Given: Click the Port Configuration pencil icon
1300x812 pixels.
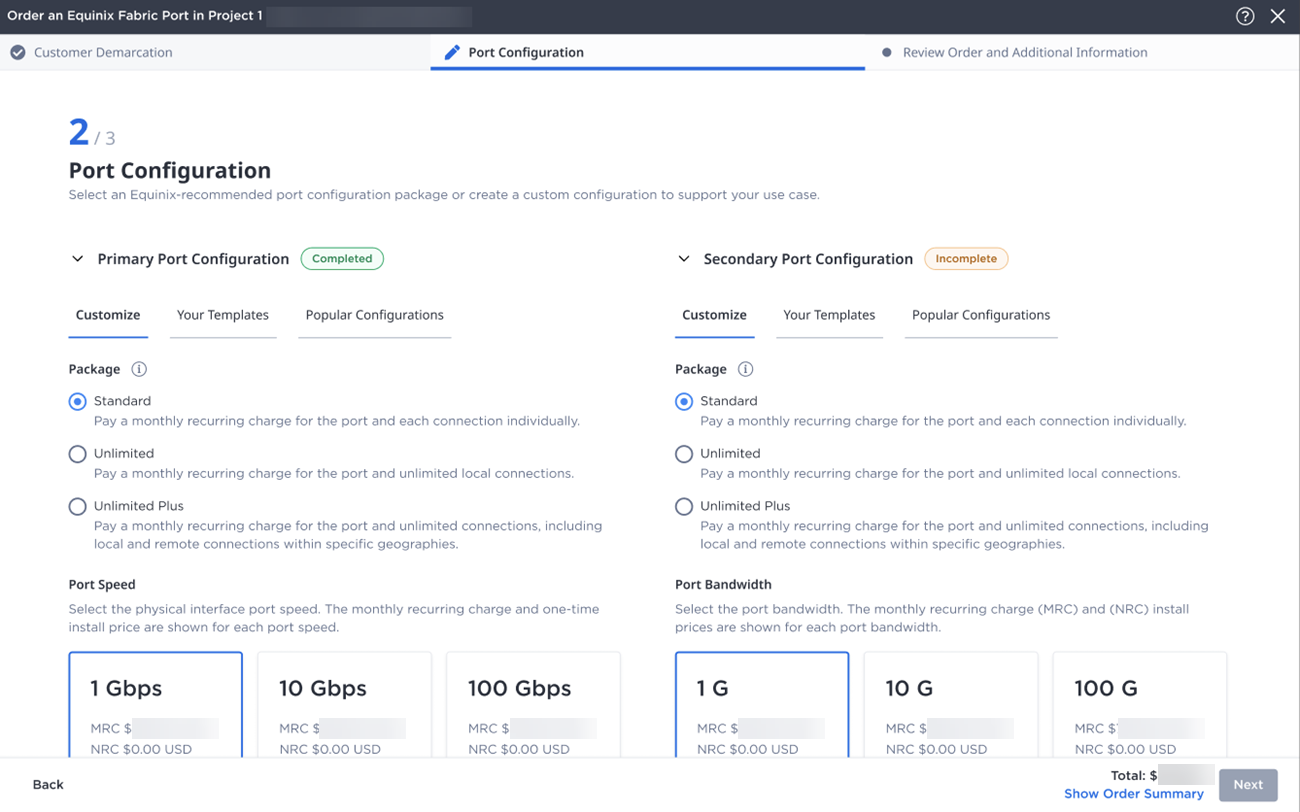Looking at the screenshot, I should click(452, 52).
